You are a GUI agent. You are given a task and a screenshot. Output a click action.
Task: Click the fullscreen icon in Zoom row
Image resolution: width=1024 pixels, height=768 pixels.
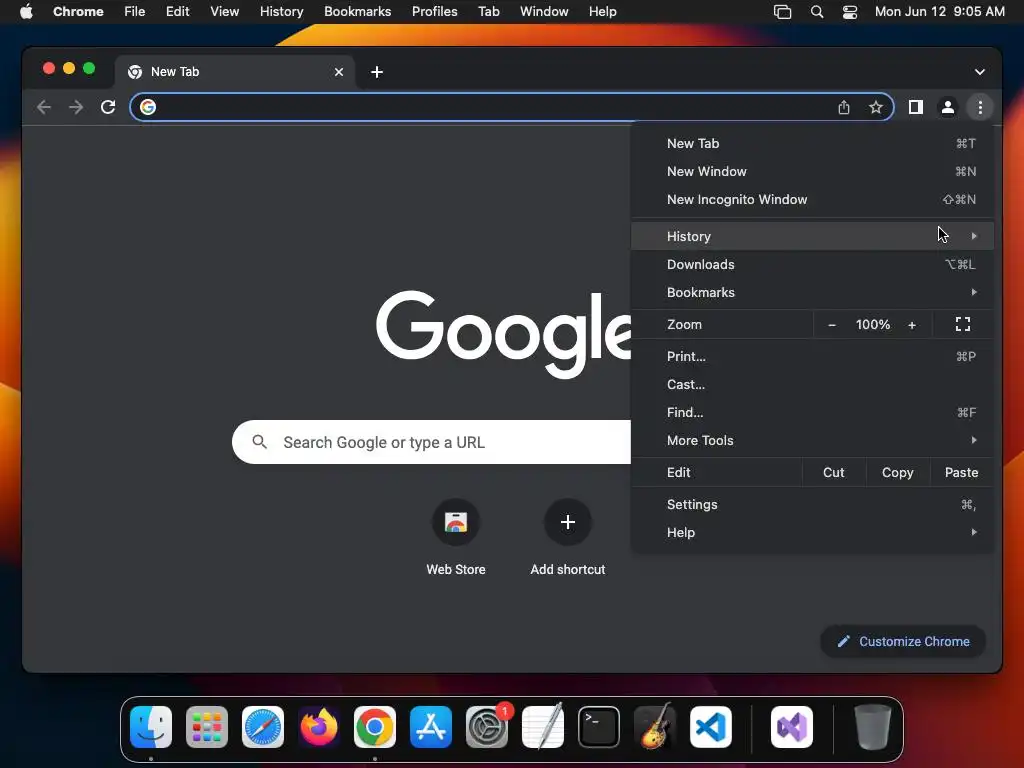click(963, 324)
